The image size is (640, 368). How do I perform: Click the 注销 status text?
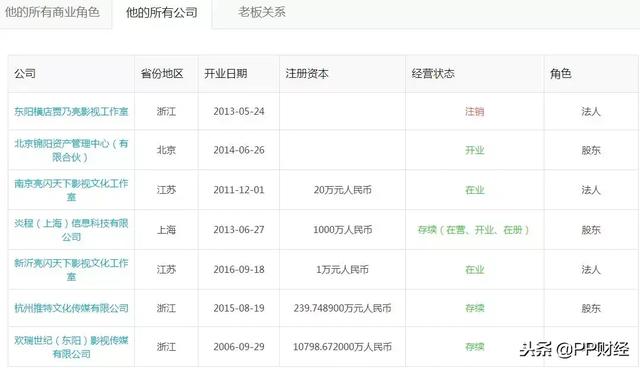475,111
